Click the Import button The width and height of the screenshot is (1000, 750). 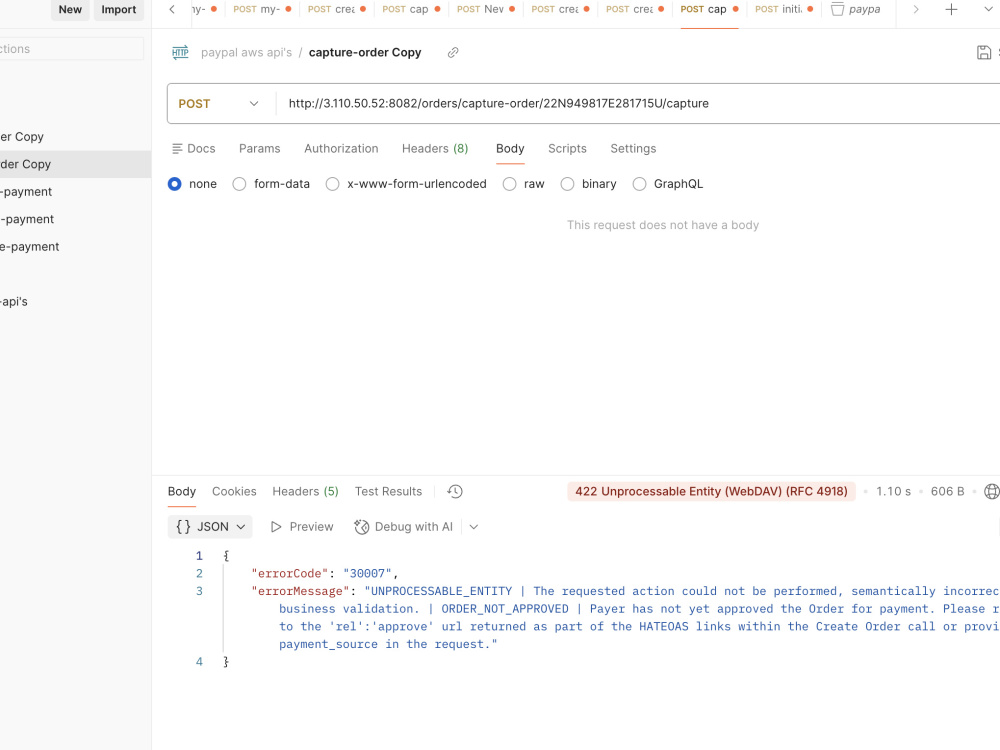pyautogui.click(x=119, y=10)
